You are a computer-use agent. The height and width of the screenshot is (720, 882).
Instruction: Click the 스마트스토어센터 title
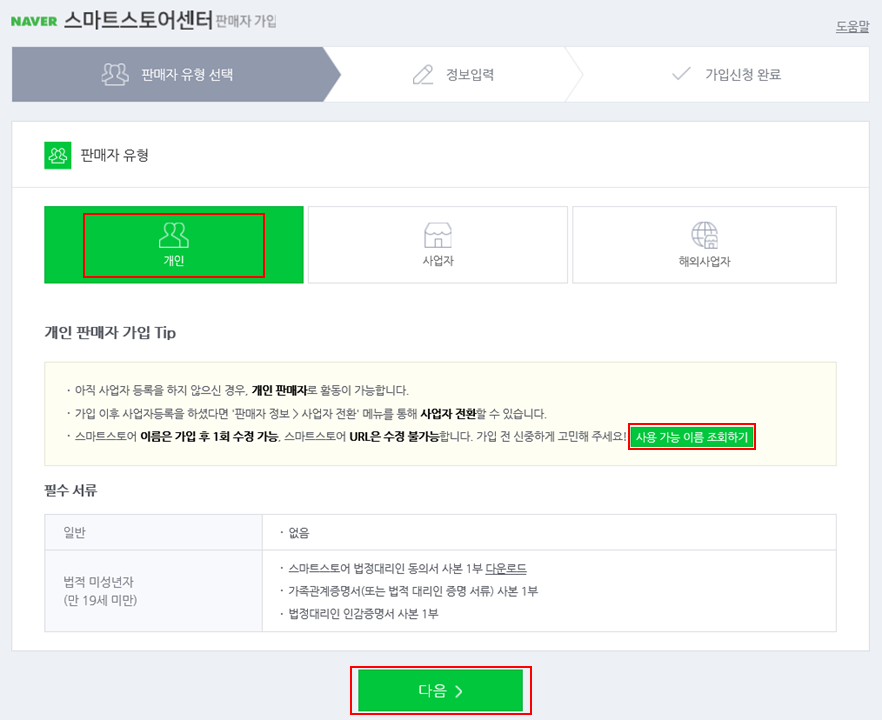pos(138,21)
